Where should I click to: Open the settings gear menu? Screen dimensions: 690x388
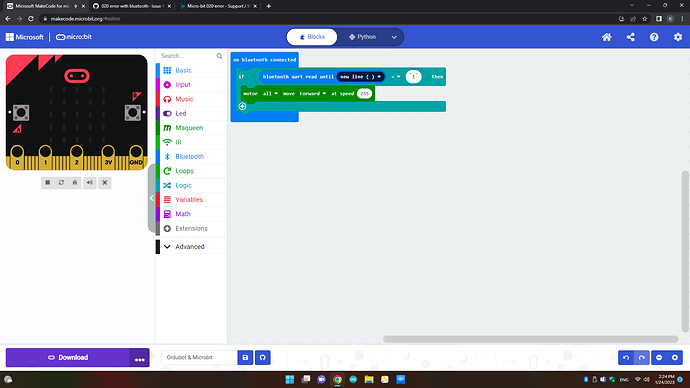tap(678, 37)
